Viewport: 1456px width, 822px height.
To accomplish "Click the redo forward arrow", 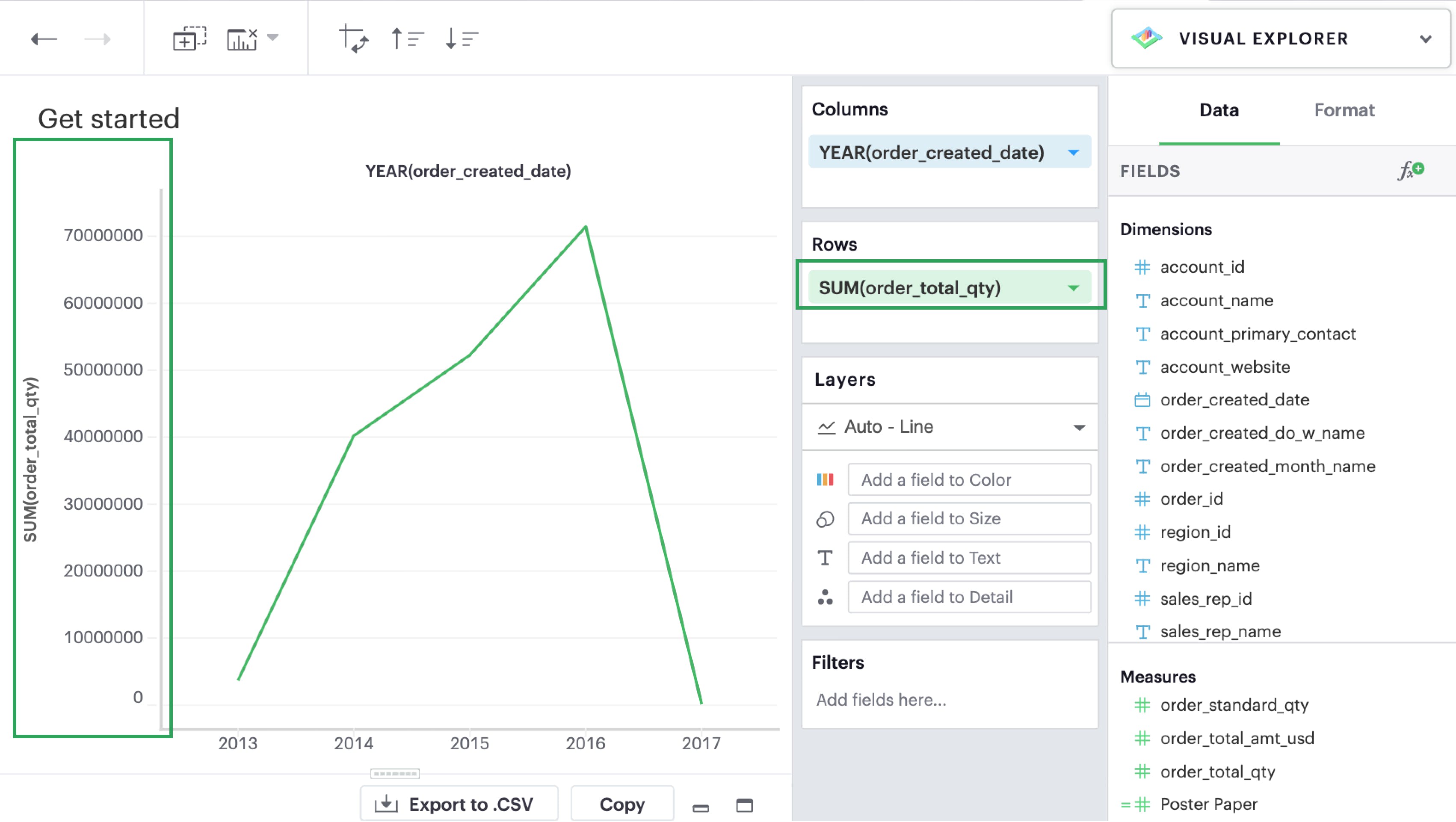I will (97, 39).
